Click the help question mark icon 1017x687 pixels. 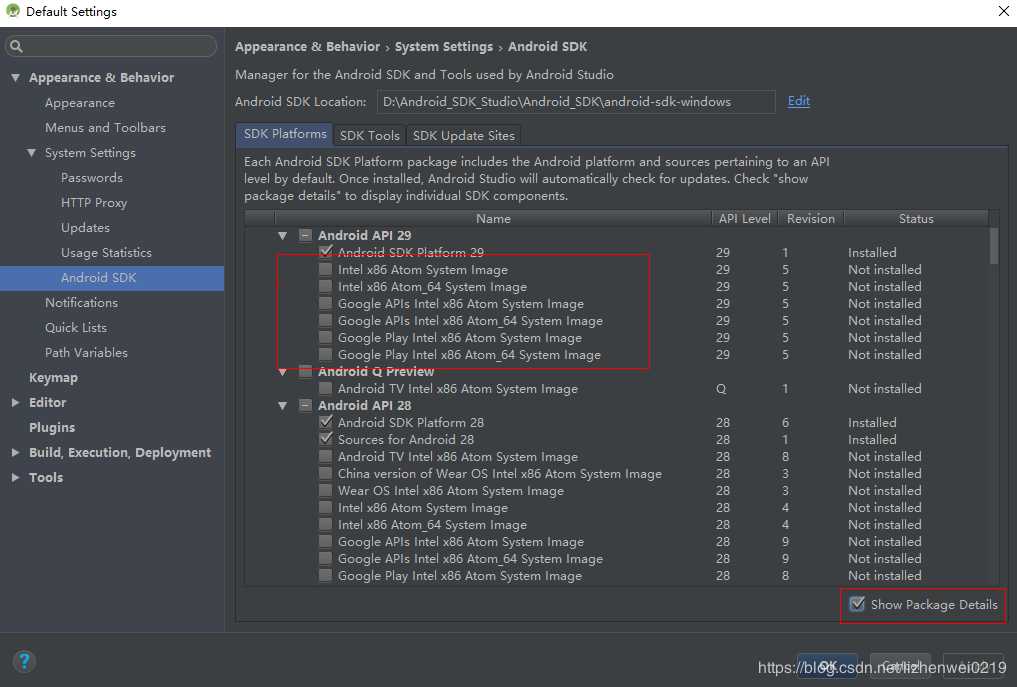25,661
